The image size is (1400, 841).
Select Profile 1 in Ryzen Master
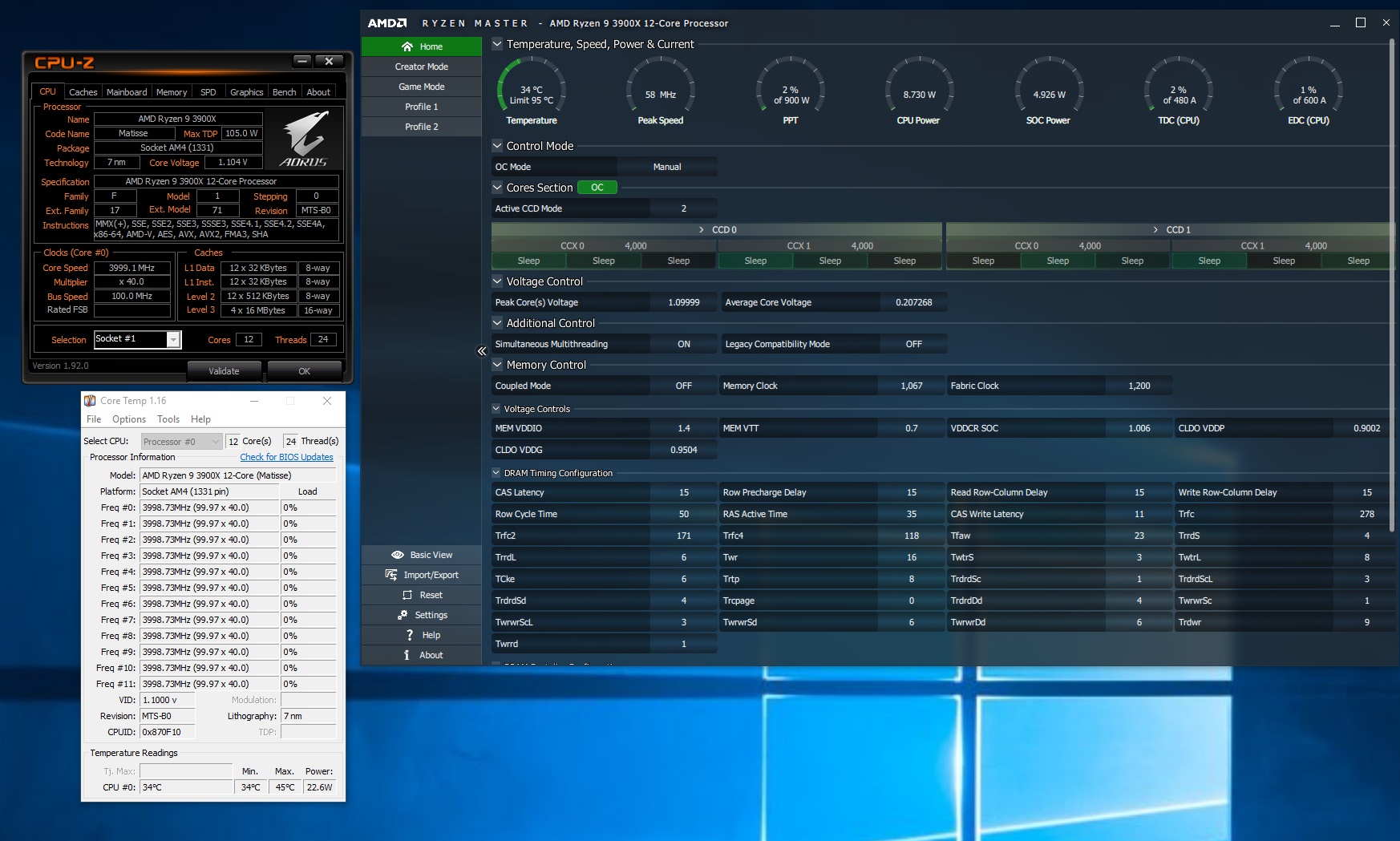pyautogui.click(x=422, y=107)
